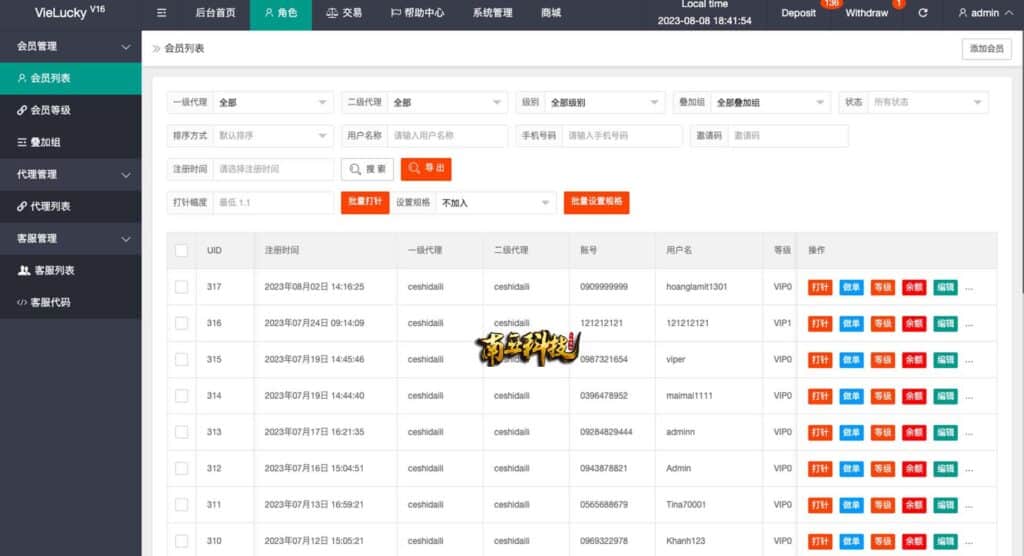Select 会员列表 in the sidebar
Screen dimensions: 1024x556
coord(71,78)
